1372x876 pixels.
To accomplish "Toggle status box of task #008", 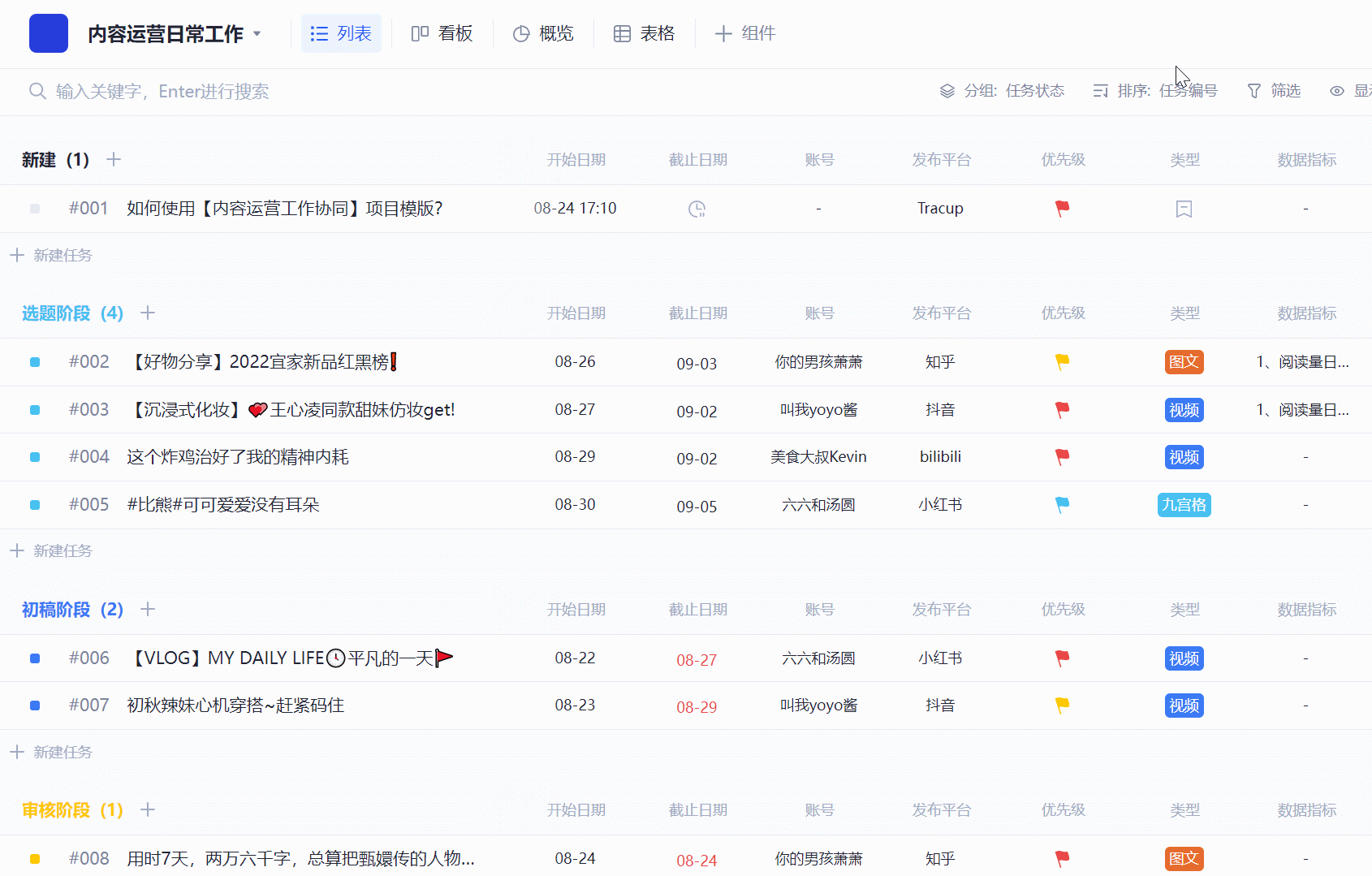I will click(x=35, y=859).
